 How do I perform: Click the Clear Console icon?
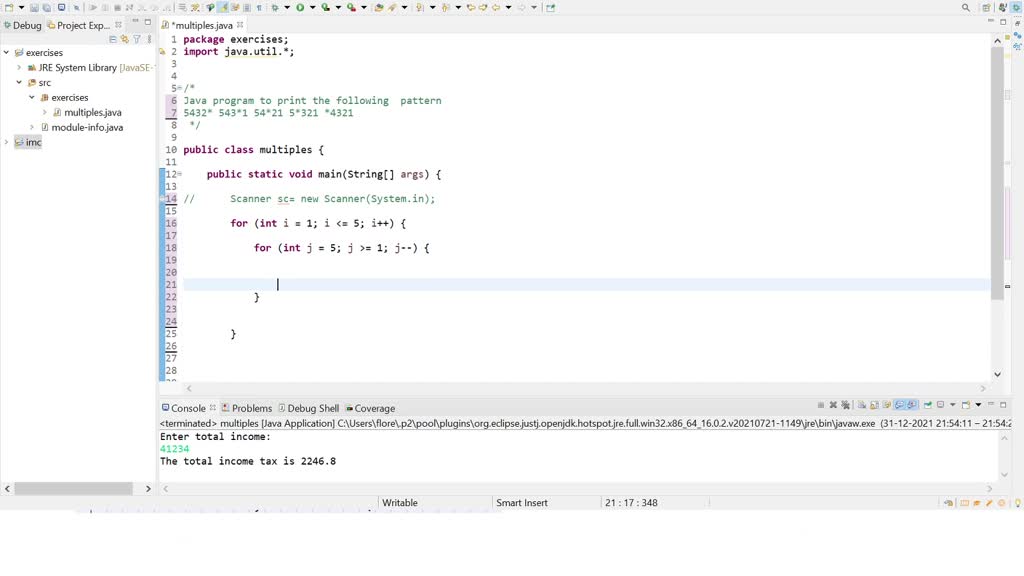tap(861, 405)
